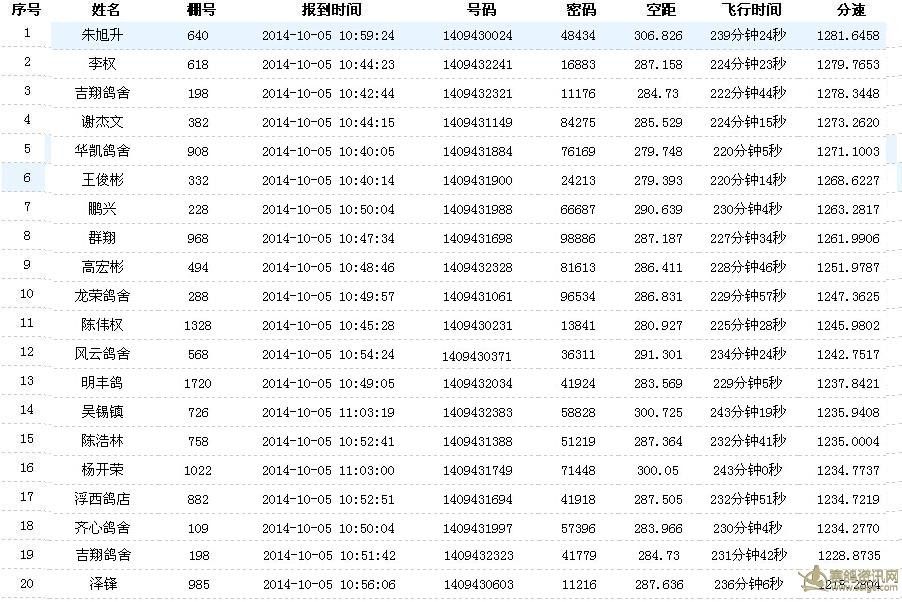Screen dimensions: 902x602
Task: Sort by the 分速 column header
Action: [850, 10]
